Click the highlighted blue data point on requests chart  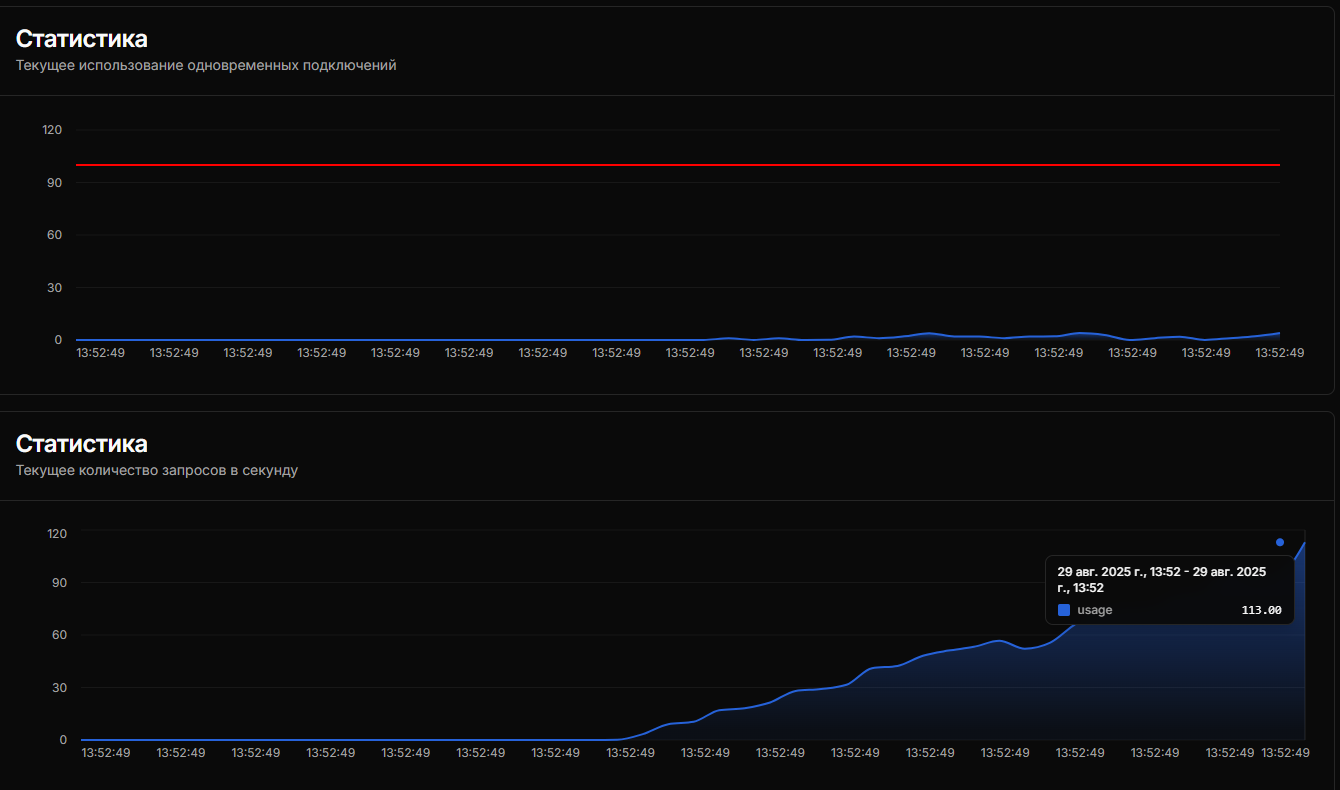pyautogui.click(x=1280, y=542)
